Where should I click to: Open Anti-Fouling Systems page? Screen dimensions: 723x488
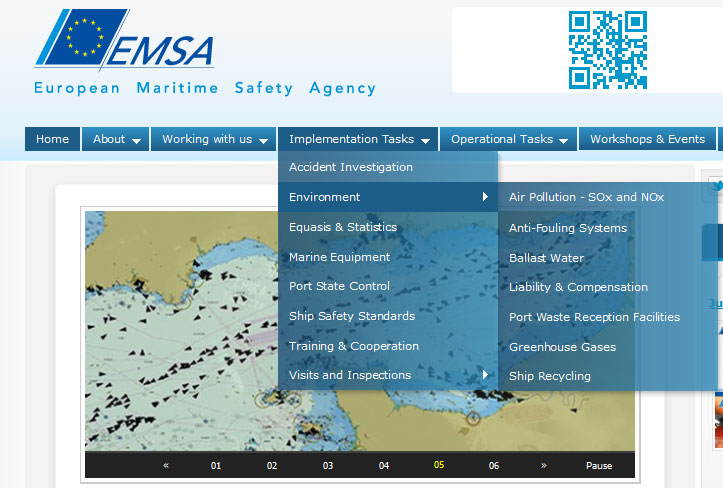(x=568, y=228)
